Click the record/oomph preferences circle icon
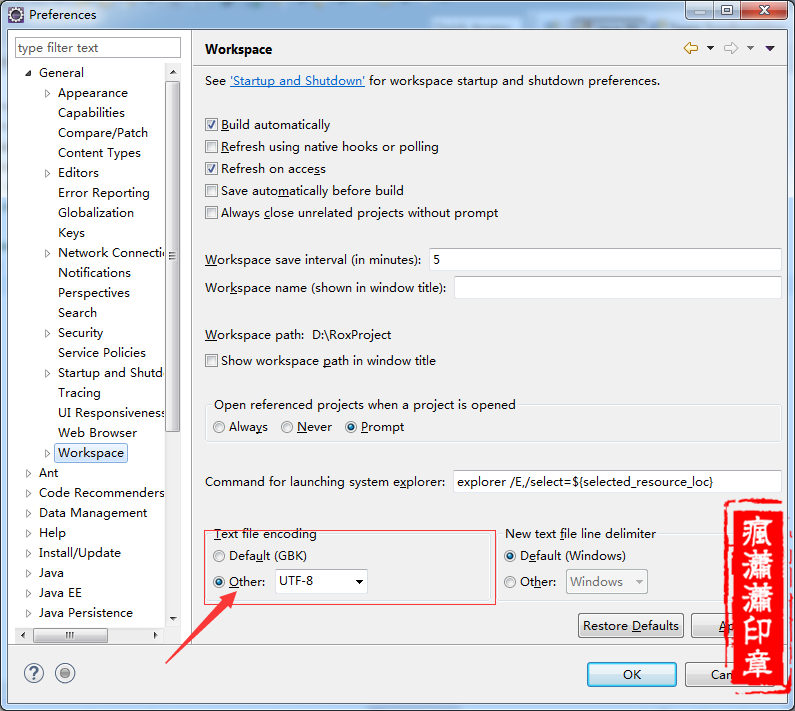795x711 pixels. point(65,673)
